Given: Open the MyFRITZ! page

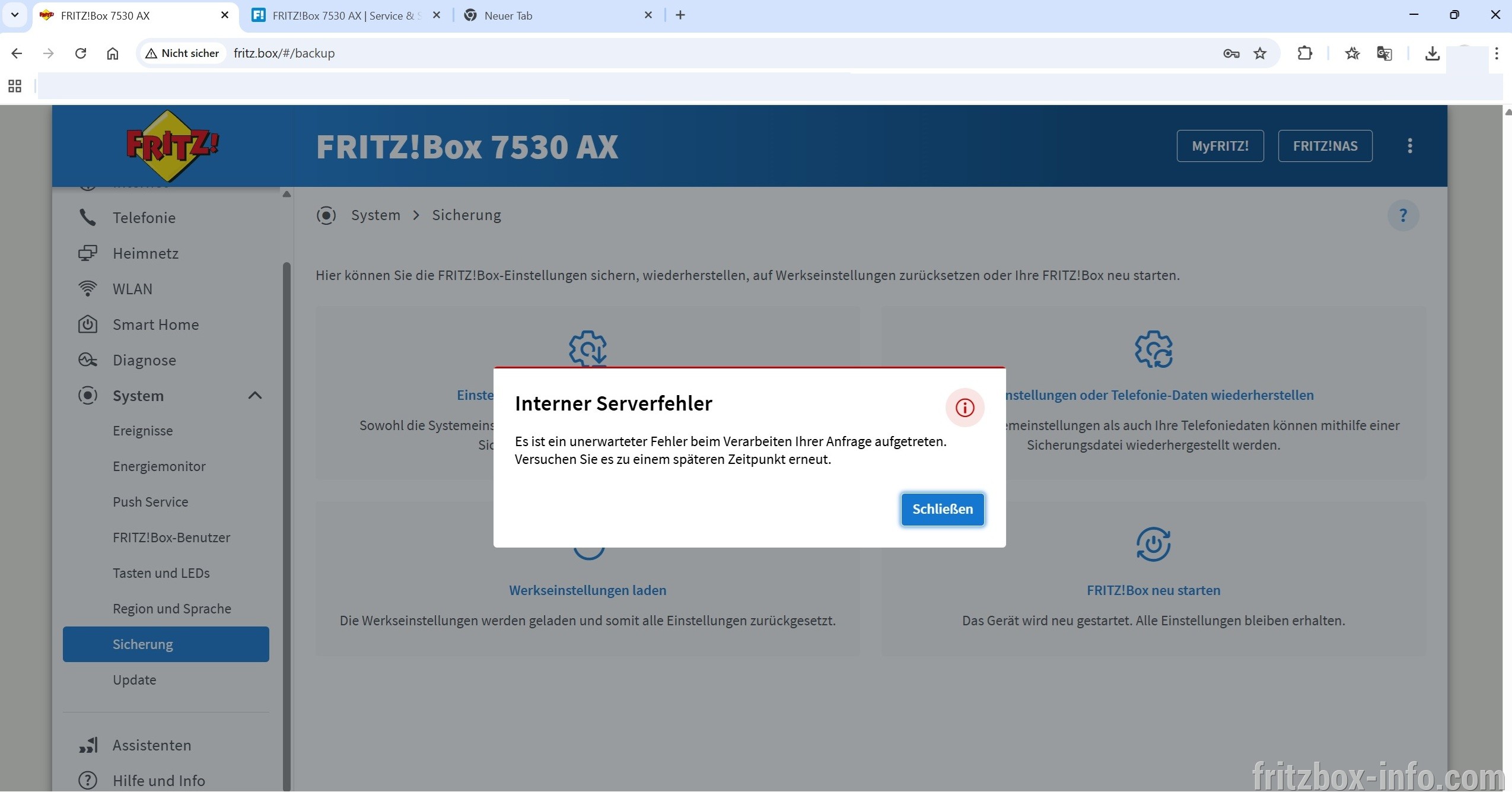Looking at the screenshot, I should (1220, 146).
